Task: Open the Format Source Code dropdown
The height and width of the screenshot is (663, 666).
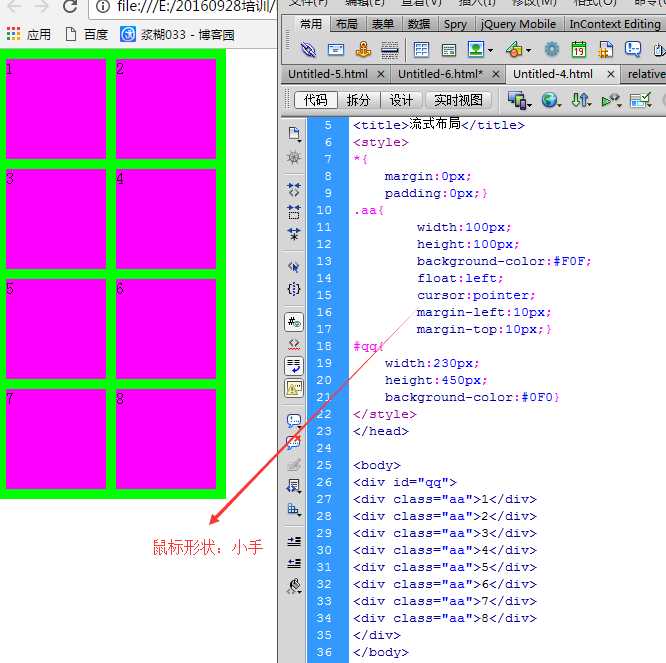Action: pos(294,587)
